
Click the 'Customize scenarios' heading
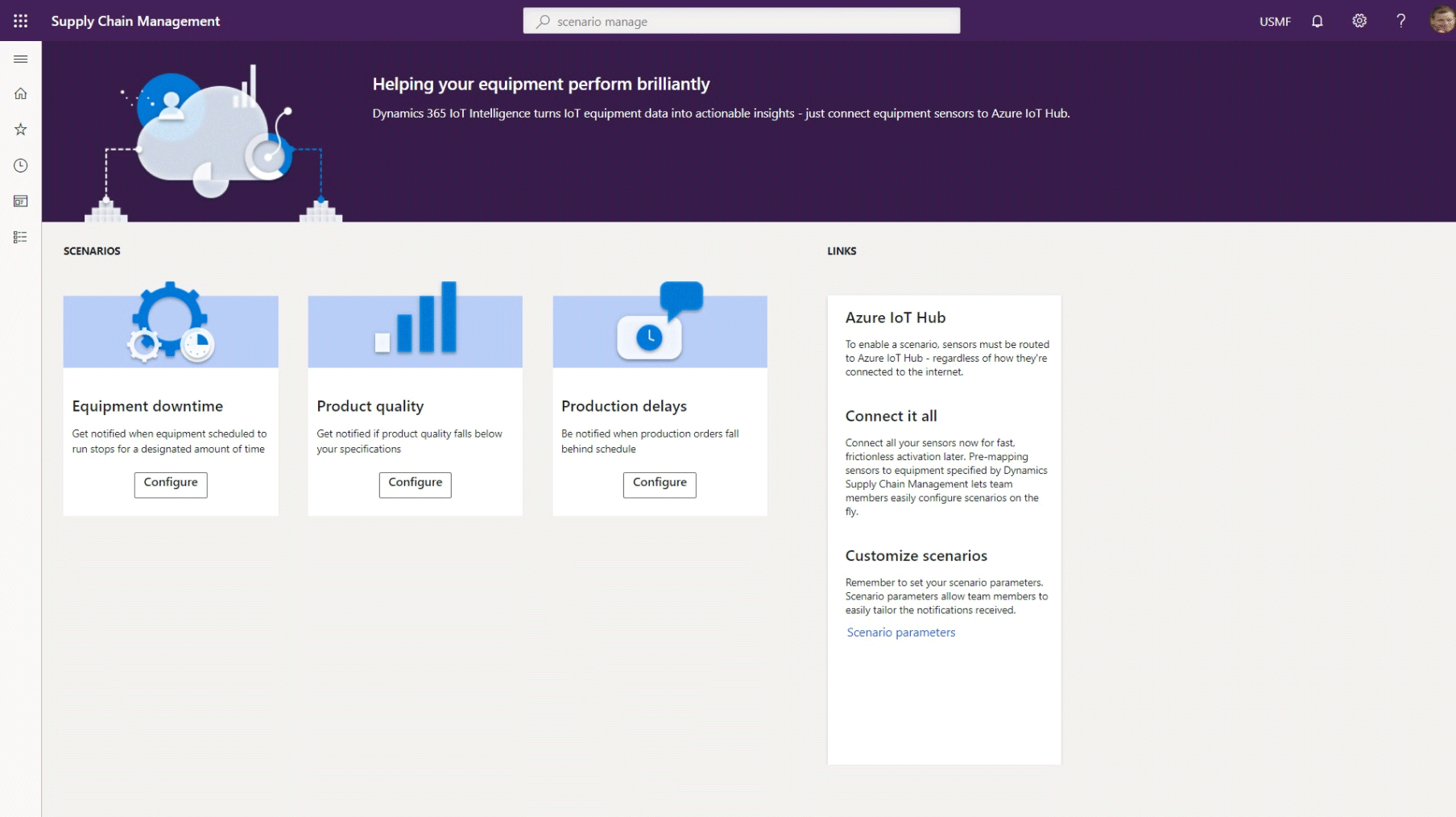click(916, 555)
